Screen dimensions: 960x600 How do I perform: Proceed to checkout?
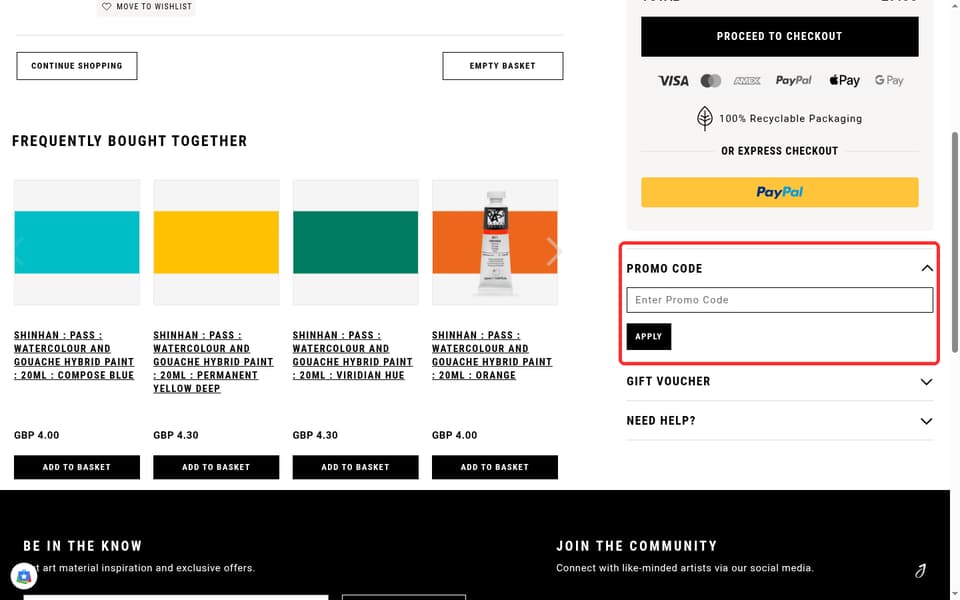779,37
